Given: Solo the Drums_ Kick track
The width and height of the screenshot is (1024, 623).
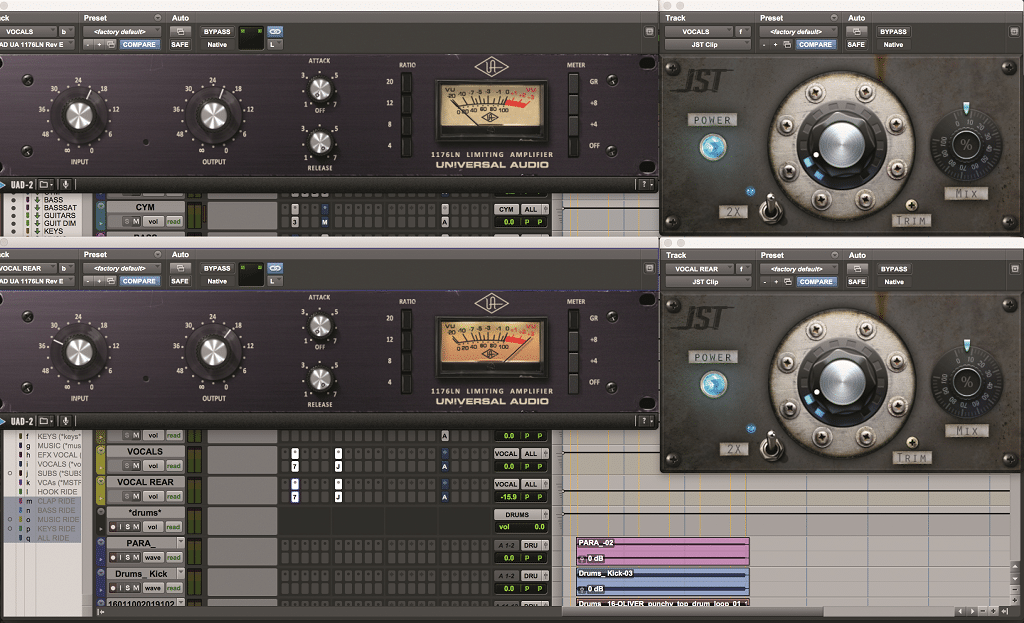Looking at the screenshot, I should 128,588.
